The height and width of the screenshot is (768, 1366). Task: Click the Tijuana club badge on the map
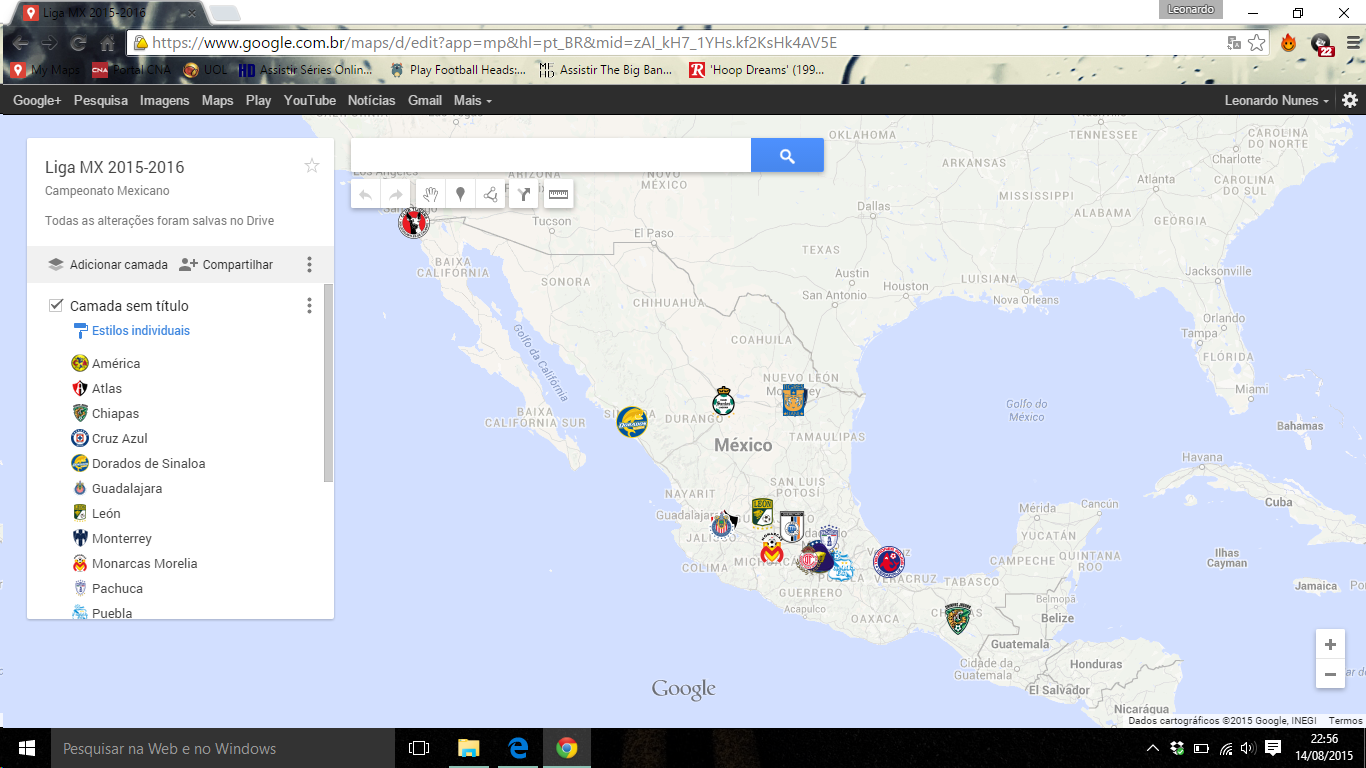413,222
